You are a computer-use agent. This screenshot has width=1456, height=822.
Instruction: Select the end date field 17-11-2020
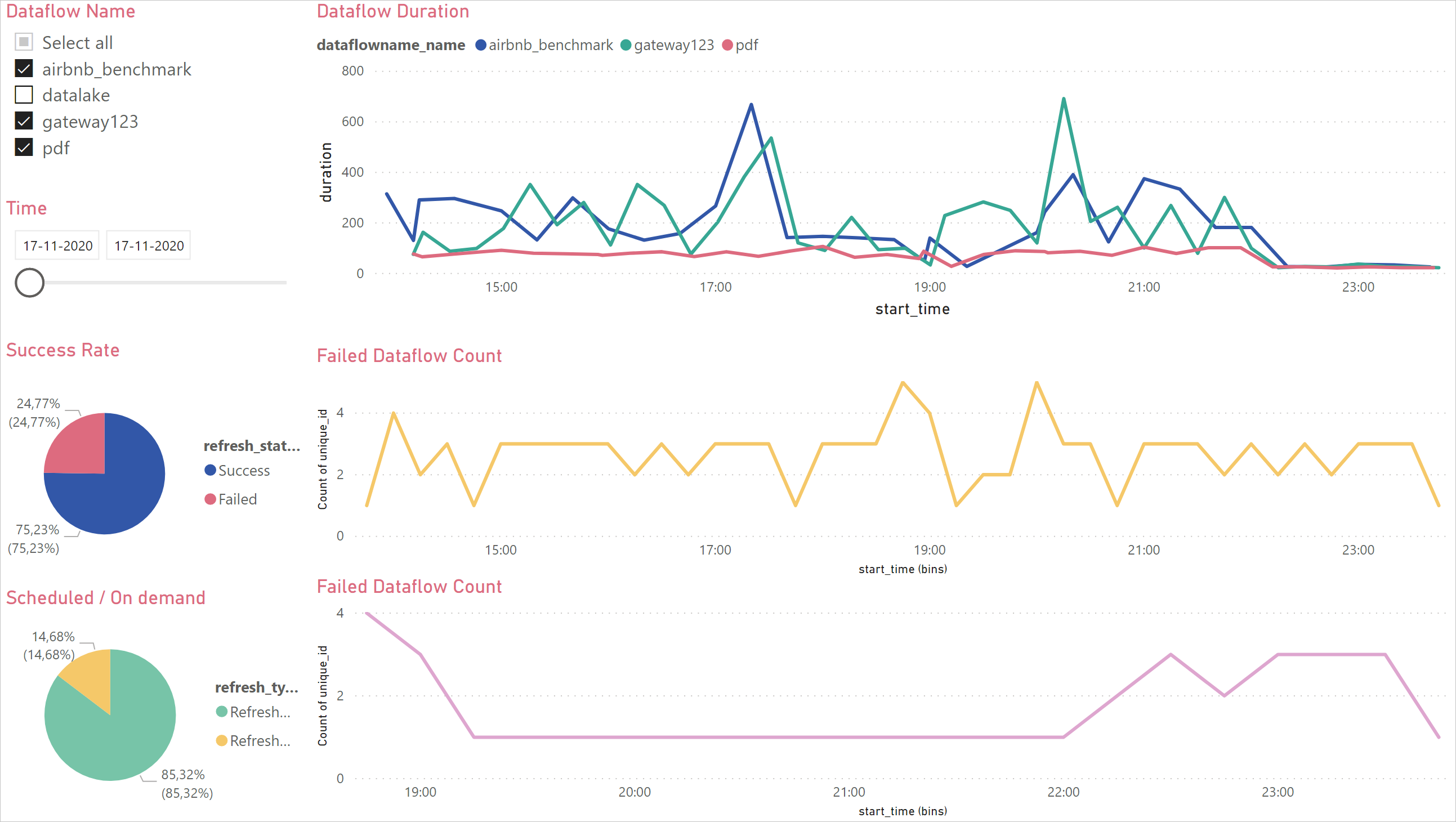tap(148, 245)
